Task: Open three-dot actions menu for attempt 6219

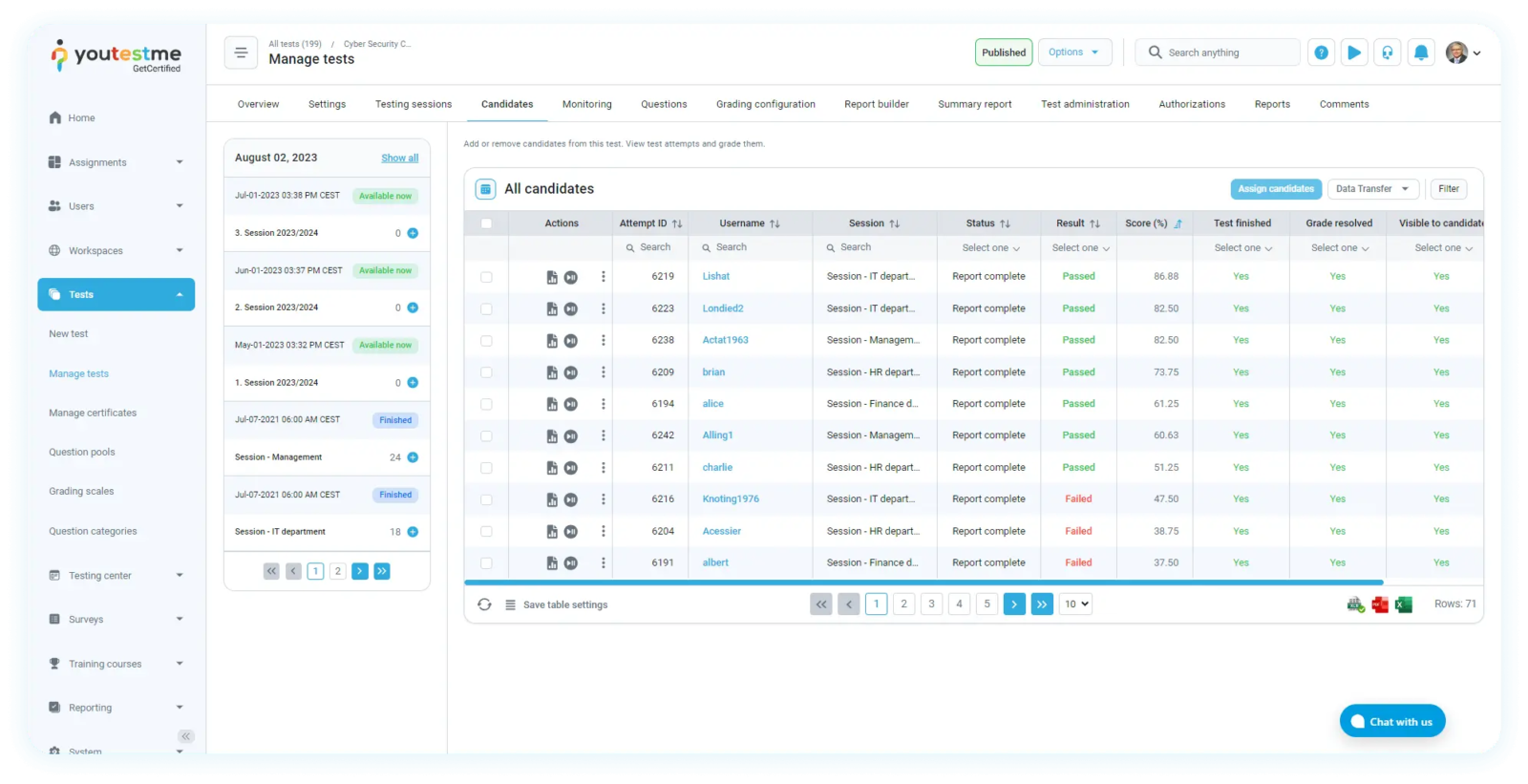Action: coord(603,277)
